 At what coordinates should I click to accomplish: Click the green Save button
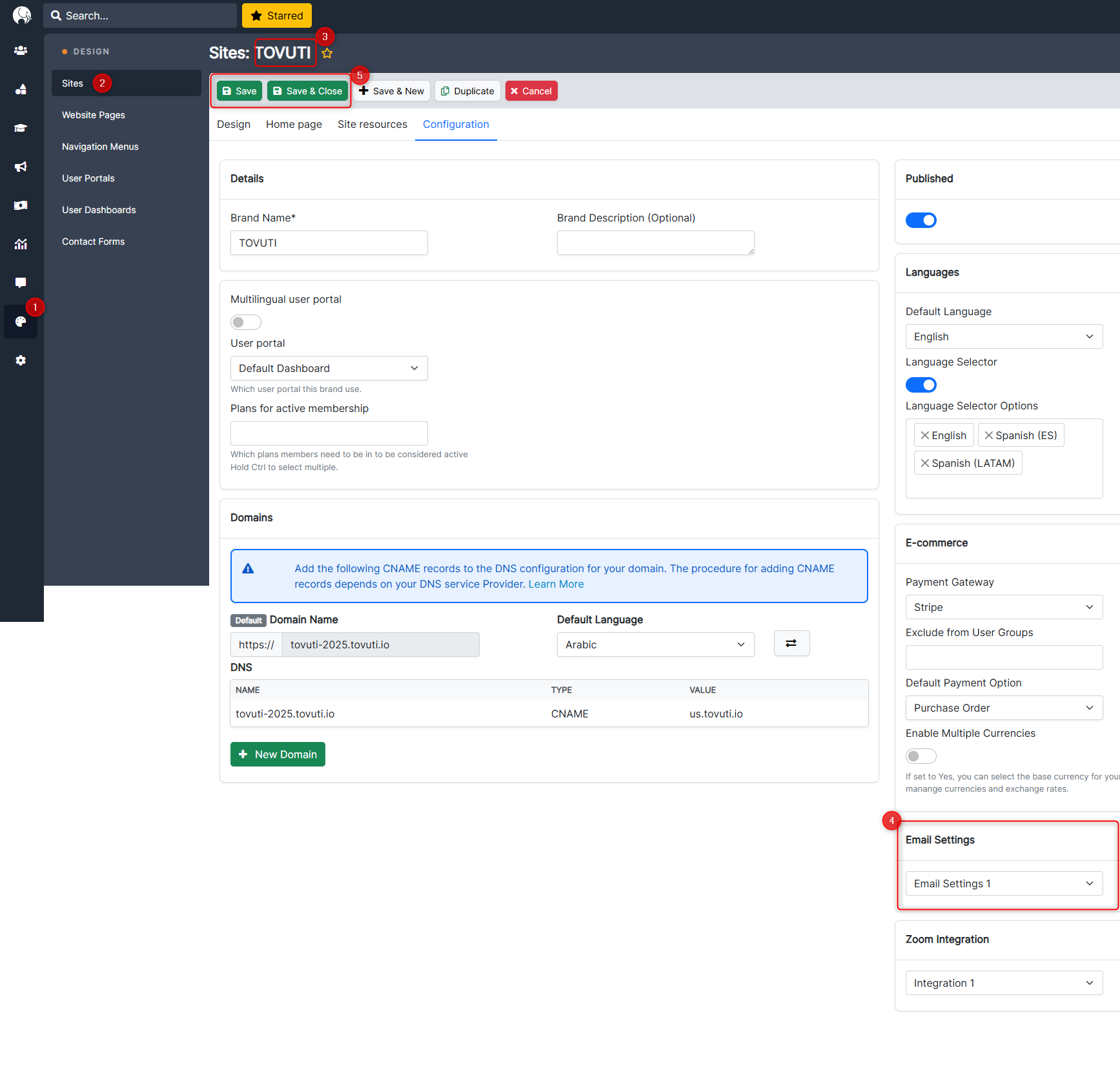[x=239, y=91]
